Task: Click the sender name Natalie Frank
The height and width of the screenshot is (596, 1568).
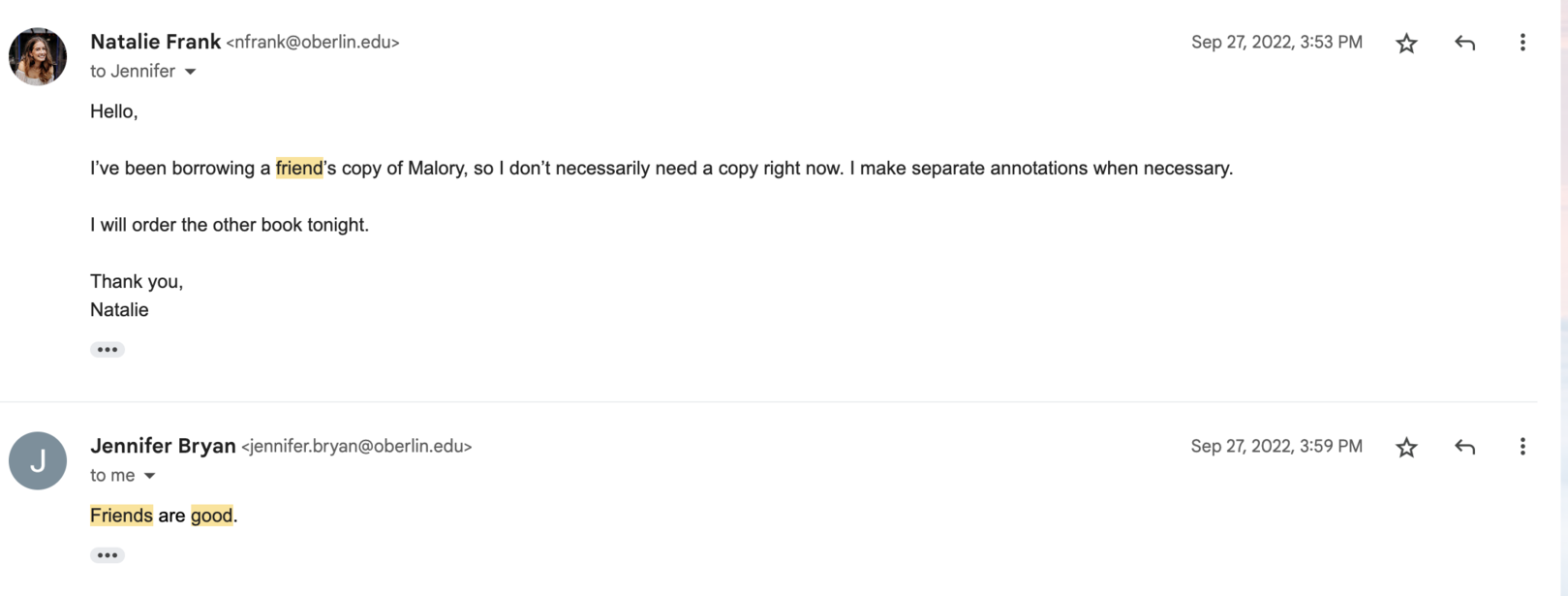Action: click(155, 42)
